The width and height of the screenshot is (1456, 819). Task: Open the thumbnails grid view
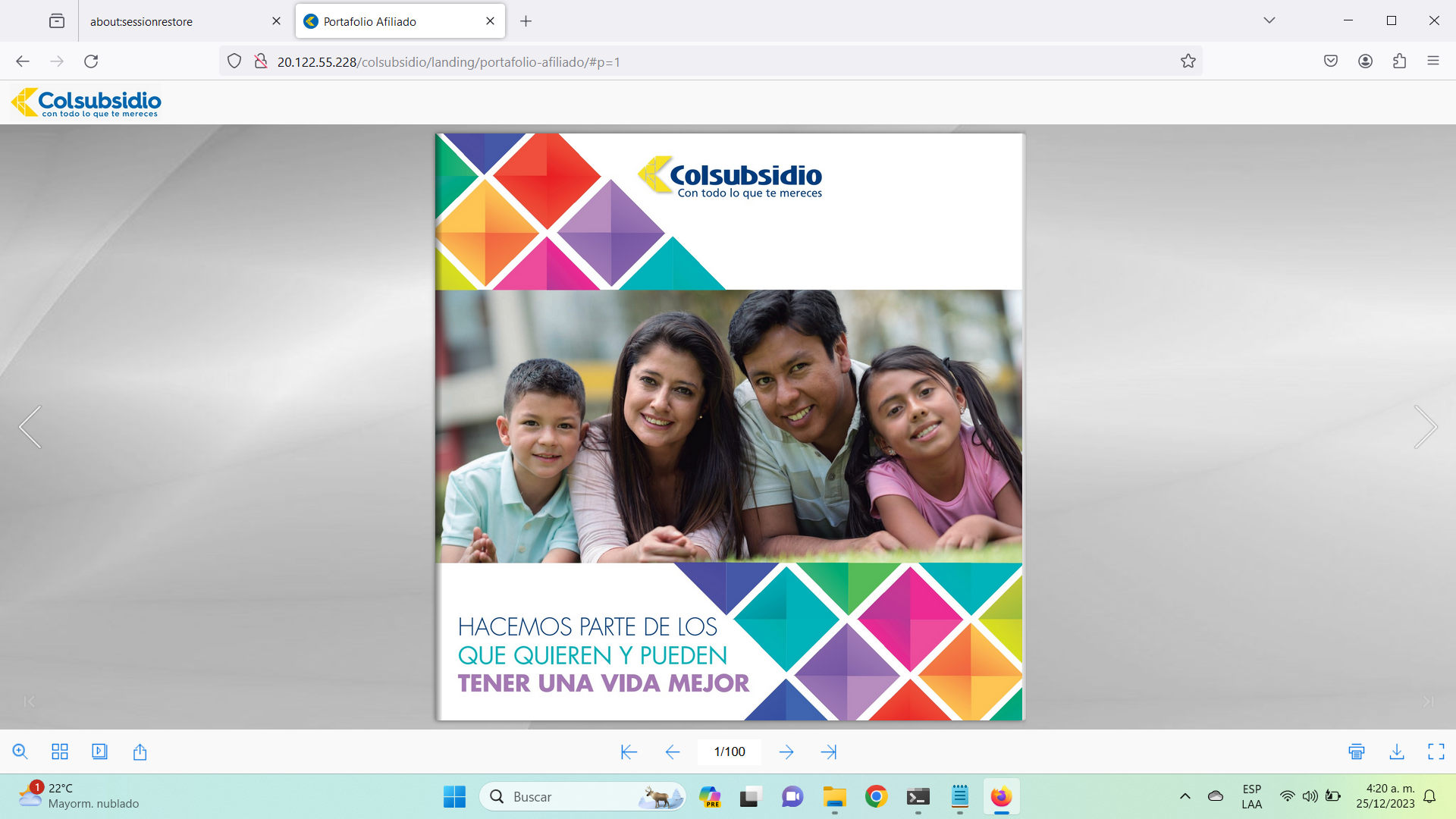60,752
